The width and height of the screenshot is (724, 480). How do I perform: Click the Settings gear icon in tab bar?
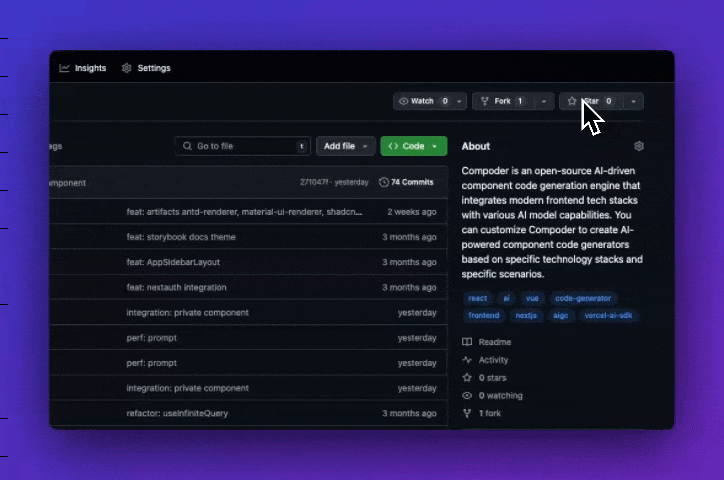click(x=127, y=68)
